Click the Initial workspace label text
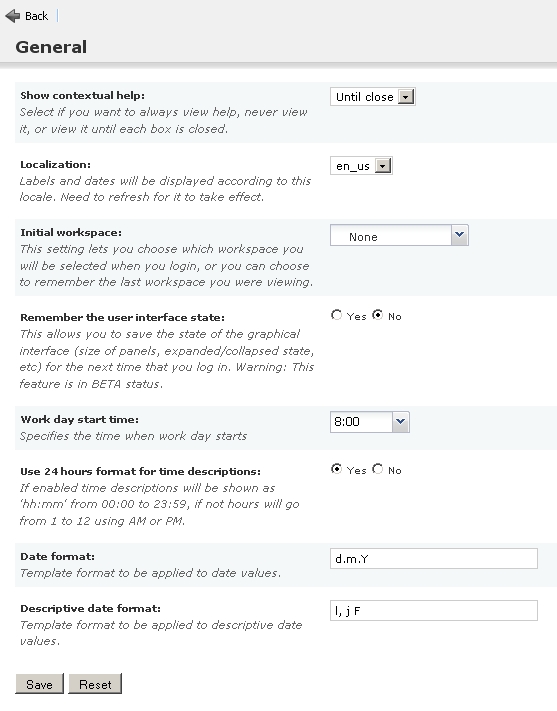This screenshot has height=711, width=557. pos(71,233)
